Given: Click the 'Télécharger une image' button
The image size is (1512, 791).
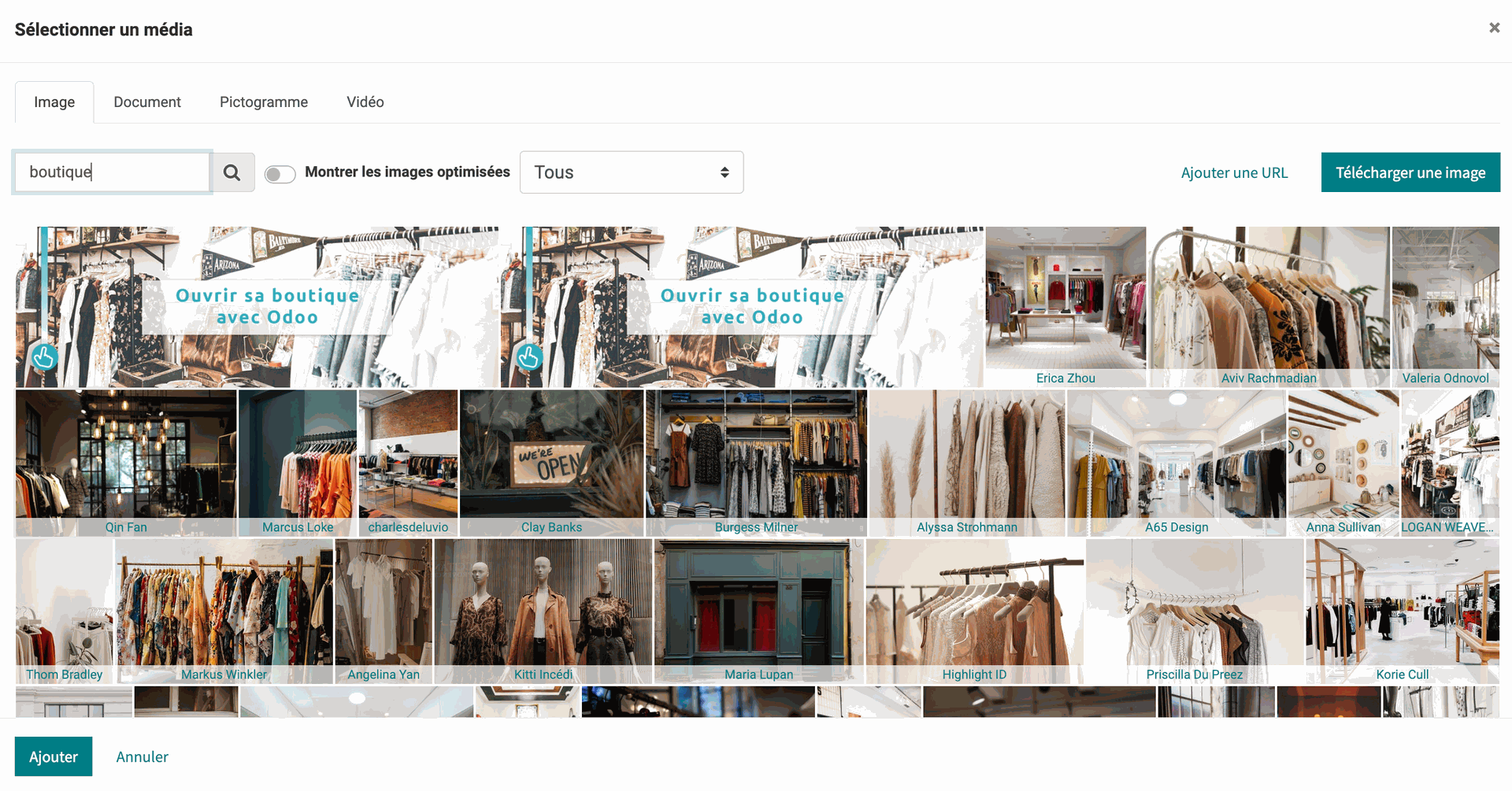Looking at the screenshot, I should (1410, 172).
